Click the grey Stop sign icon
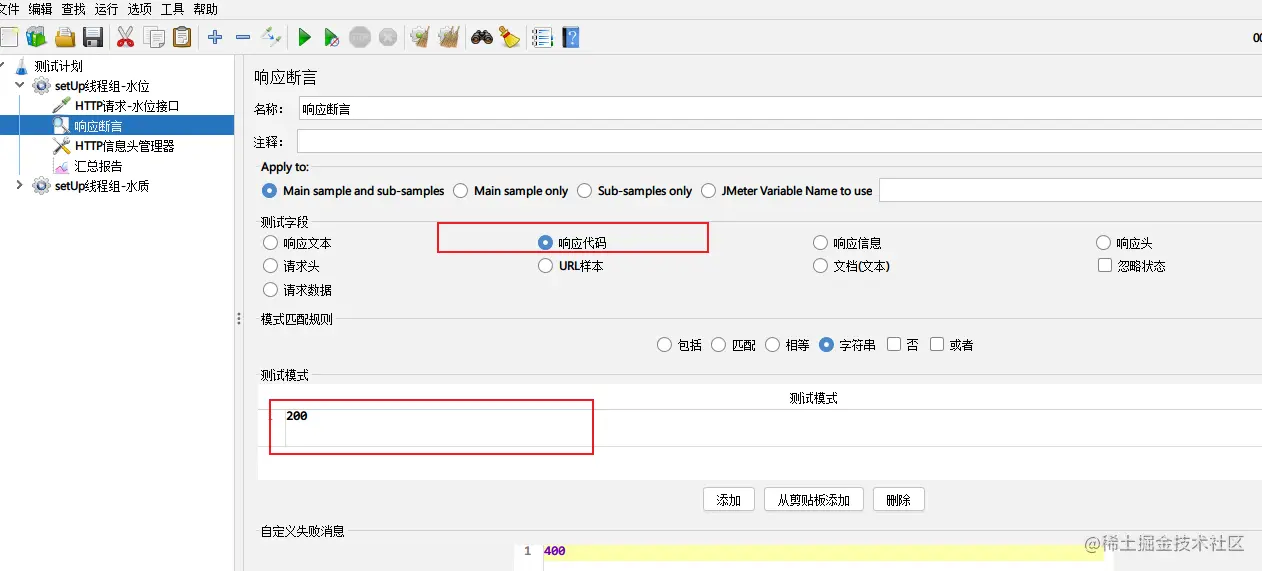 click(360, 38)
